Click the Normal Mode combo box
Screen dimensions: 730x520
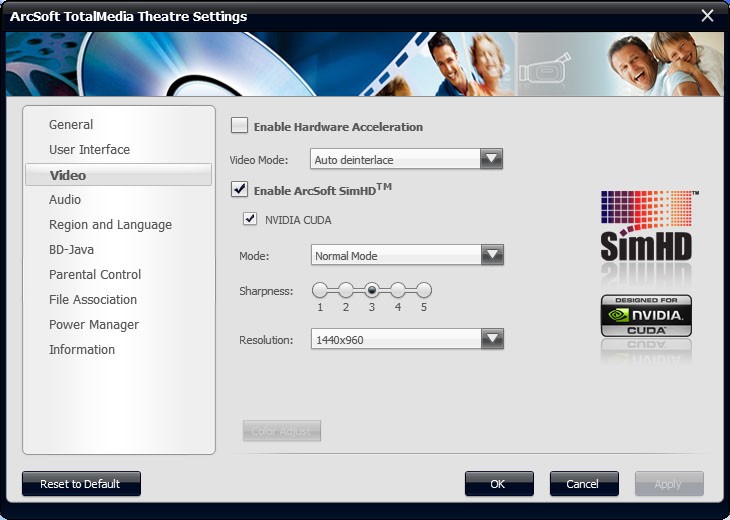click(407, 255)
